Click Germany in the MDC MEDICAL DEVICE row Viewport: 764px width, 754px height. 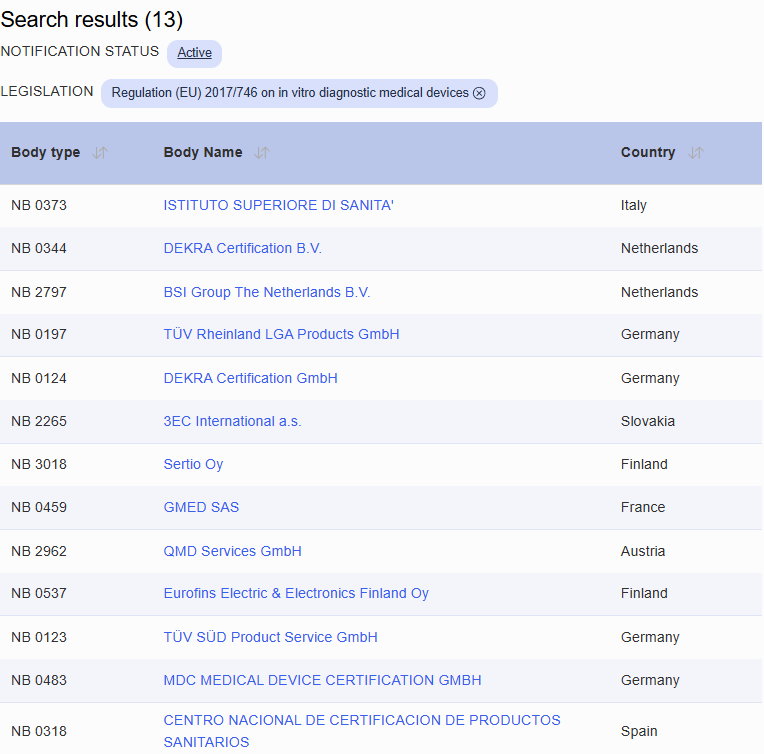(x=650, y=680)
